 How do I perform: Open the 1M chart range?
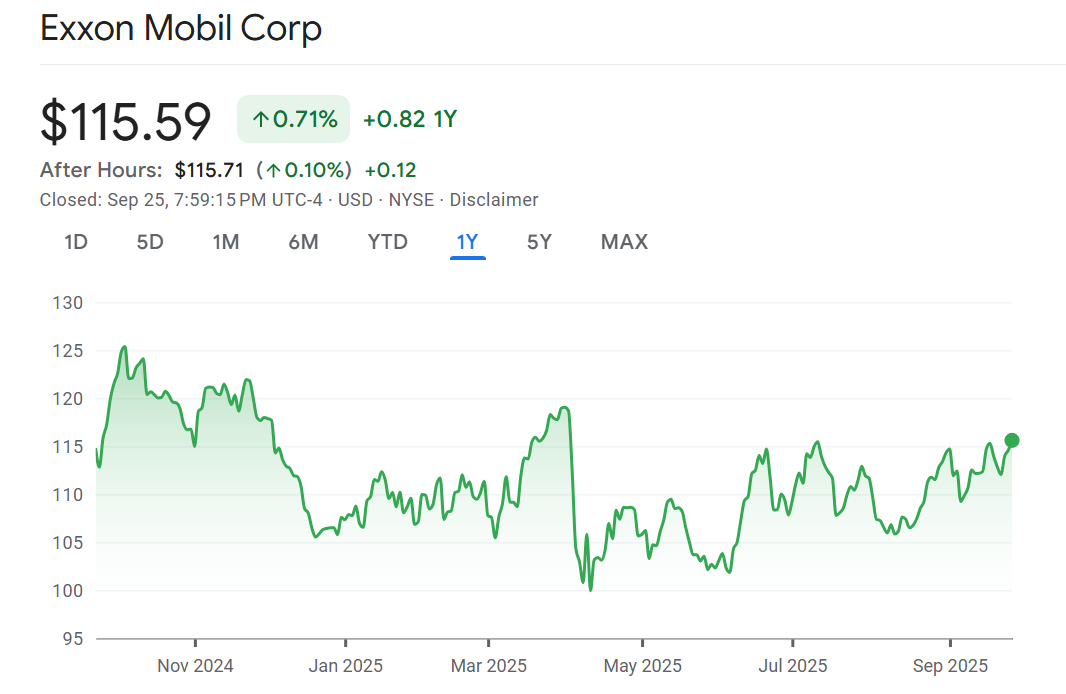(x=226, y=242)
